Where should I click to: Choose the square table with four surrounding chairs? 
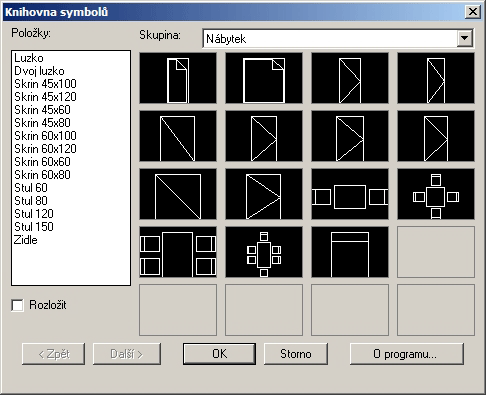pos(436,194)
